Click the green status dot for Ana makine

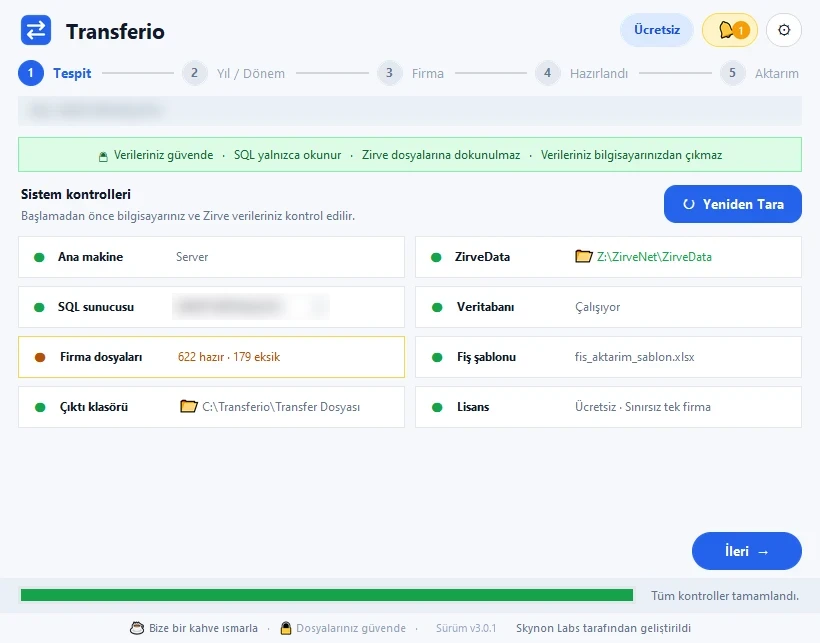pyautogui.click(x=39, y=257)
